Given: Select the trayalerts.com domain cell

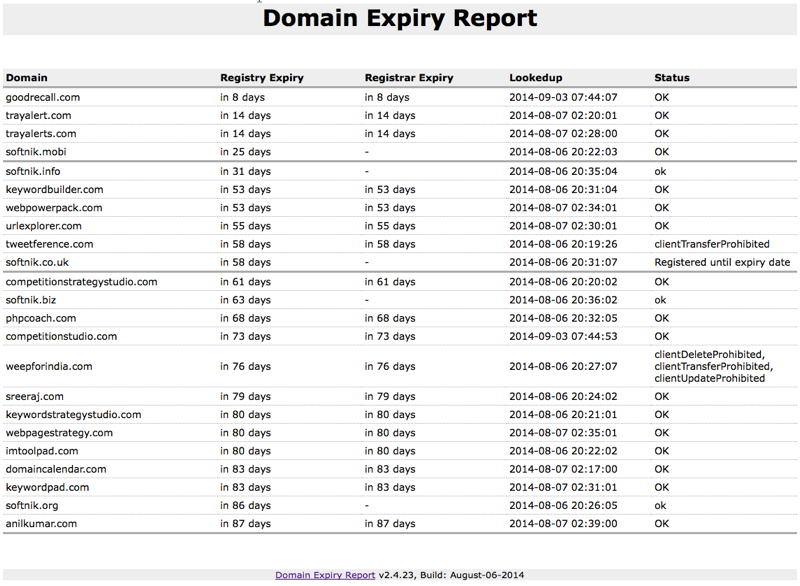Looking at the screenshot, I should [41, 134].
